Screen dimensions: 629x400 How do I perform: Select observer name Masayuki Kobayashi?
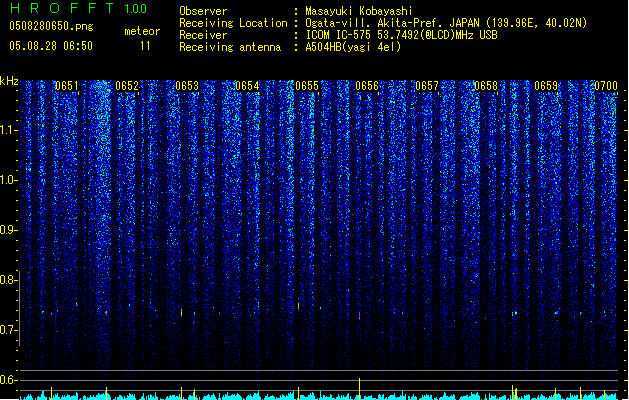359,11
